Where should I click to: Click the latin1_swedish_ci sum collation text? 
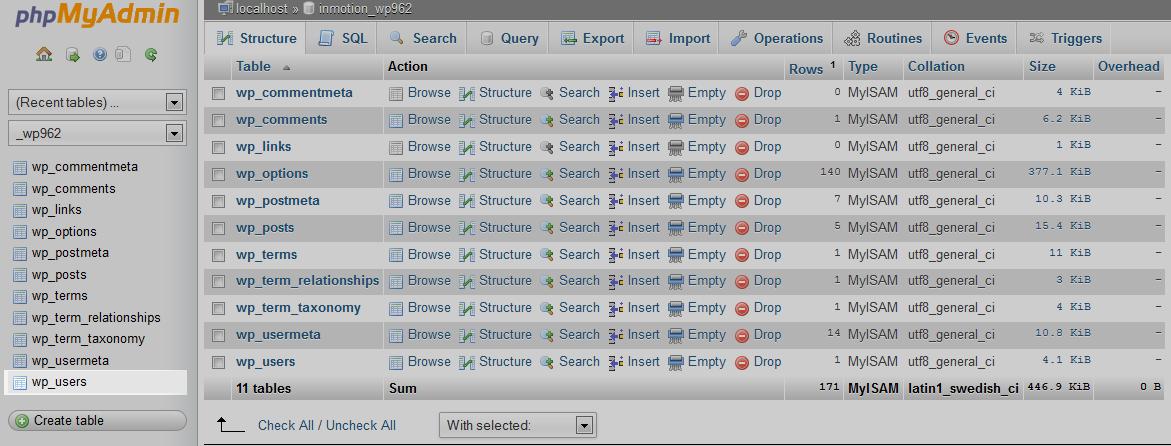[x=963, y=388]
